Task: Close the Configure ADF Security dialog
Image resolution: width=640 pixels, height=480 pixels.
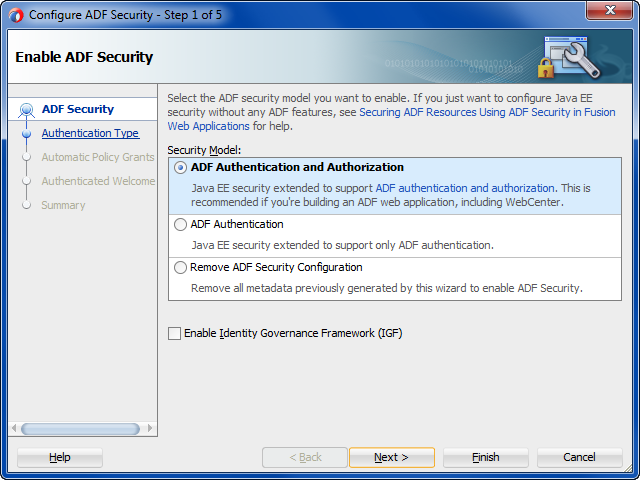Action: (610, 10)
